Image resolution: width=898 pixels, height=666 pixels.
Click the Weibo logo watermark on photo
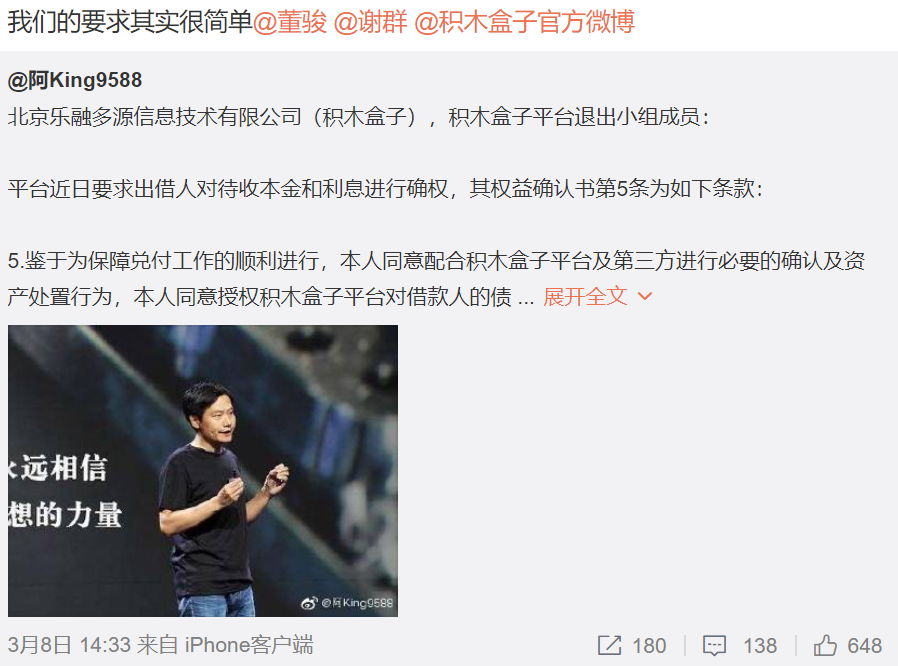pos(309,602)
